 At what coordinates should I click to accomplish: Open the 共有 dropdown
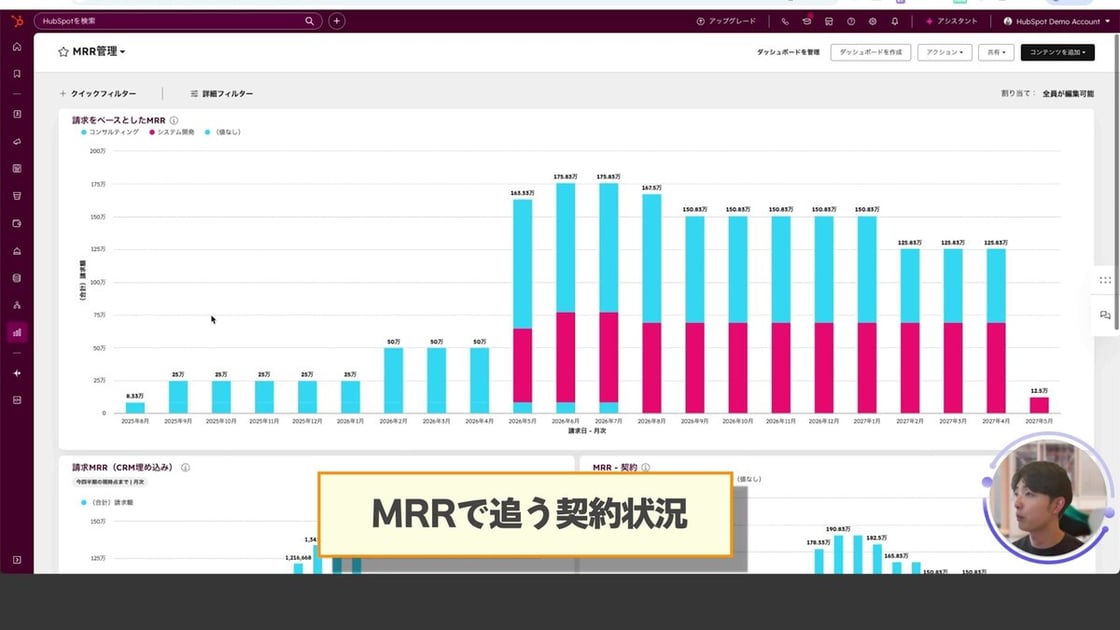click(997, 52)
